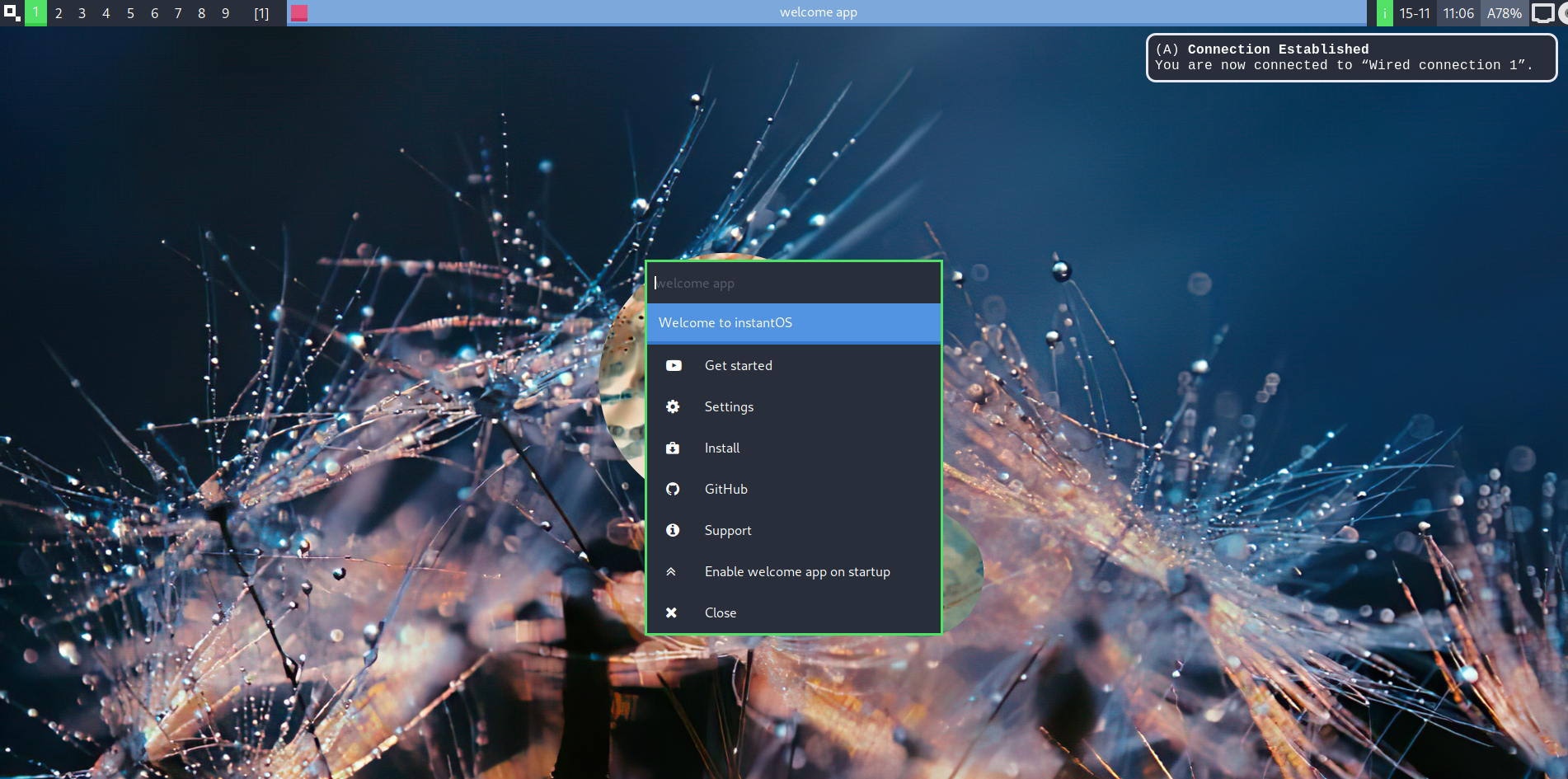
Task: Open the start menu icon in top-left corner
Action: point(12,13)
